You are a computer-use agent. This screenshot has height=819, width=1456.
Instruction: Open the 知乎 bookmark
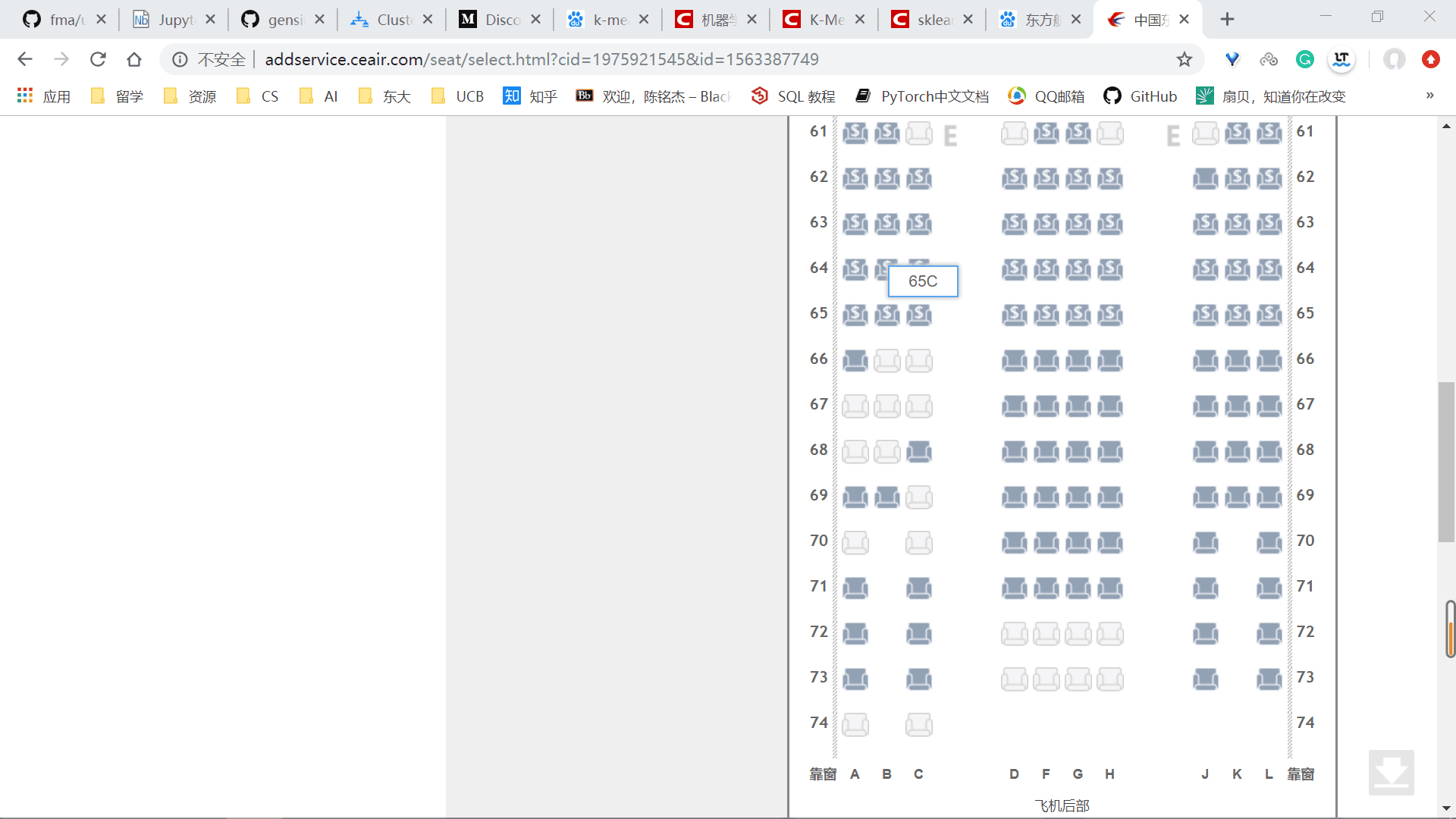[x=530, y=96]
